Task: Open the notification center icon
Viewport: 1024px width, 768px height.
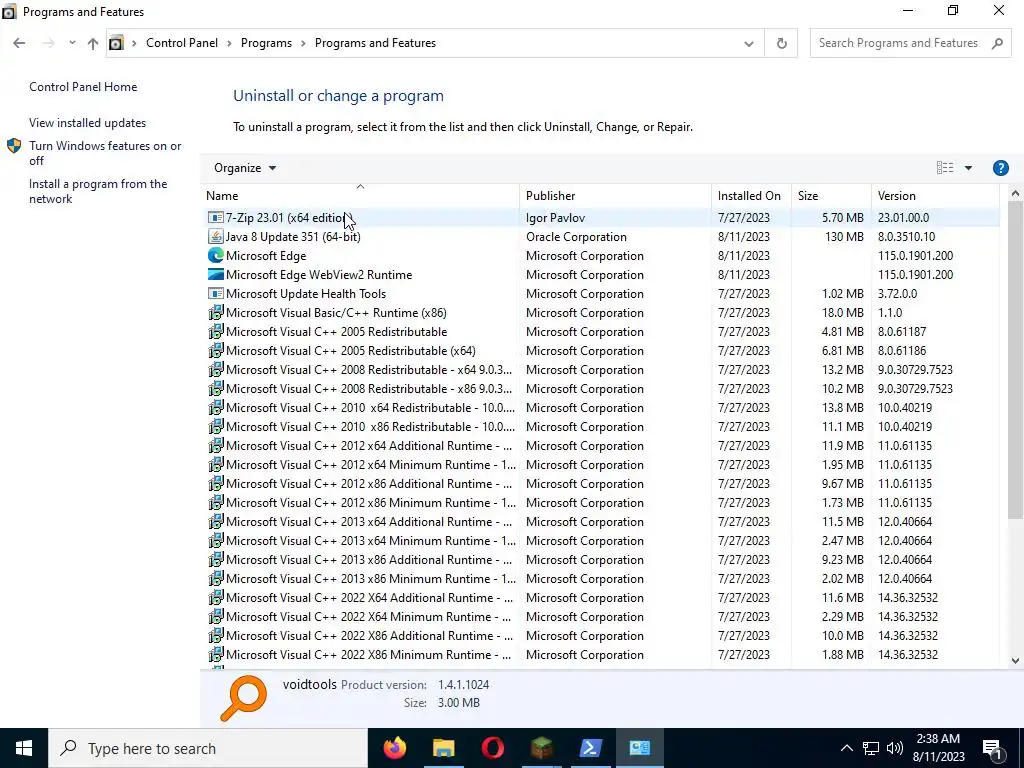Action: tap(991, 748)
